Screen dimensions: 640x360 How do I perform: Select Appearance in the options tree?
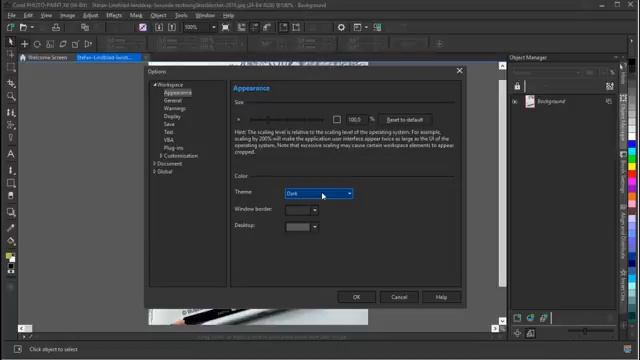[178, 93]
